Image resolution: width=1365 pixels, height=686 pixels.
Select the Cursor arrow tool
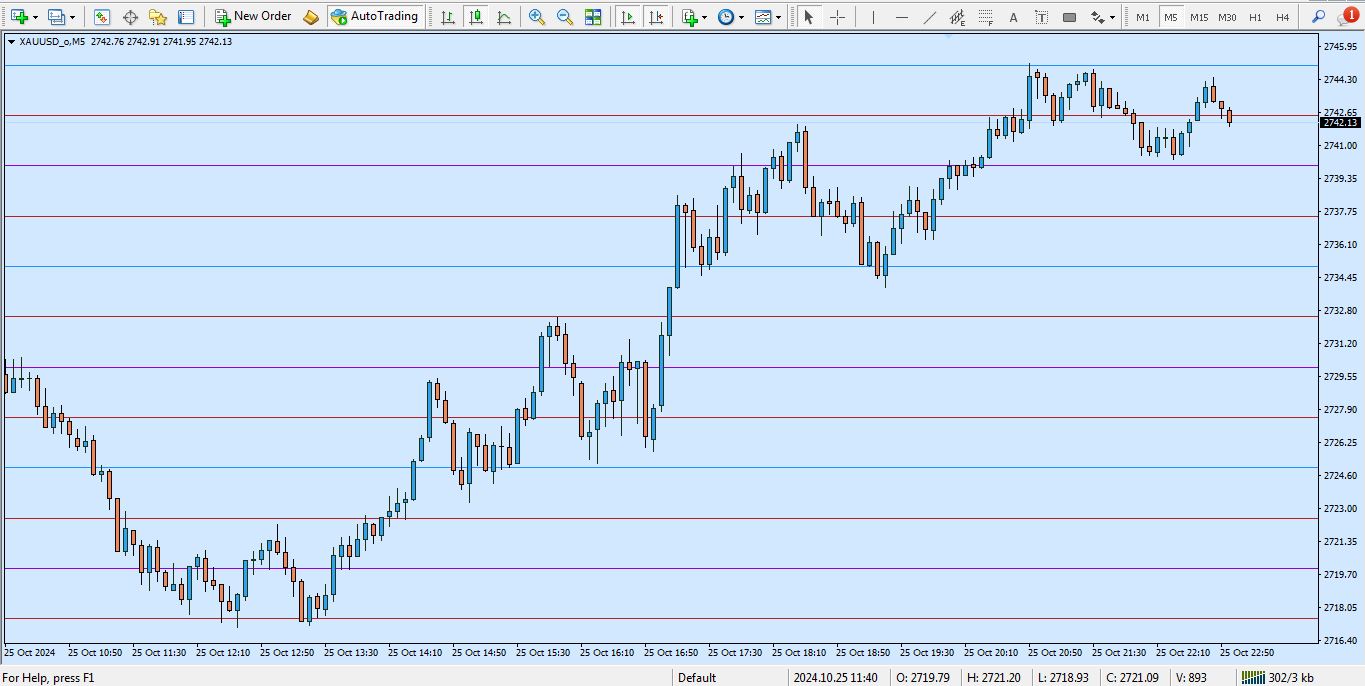coord(809,17)
